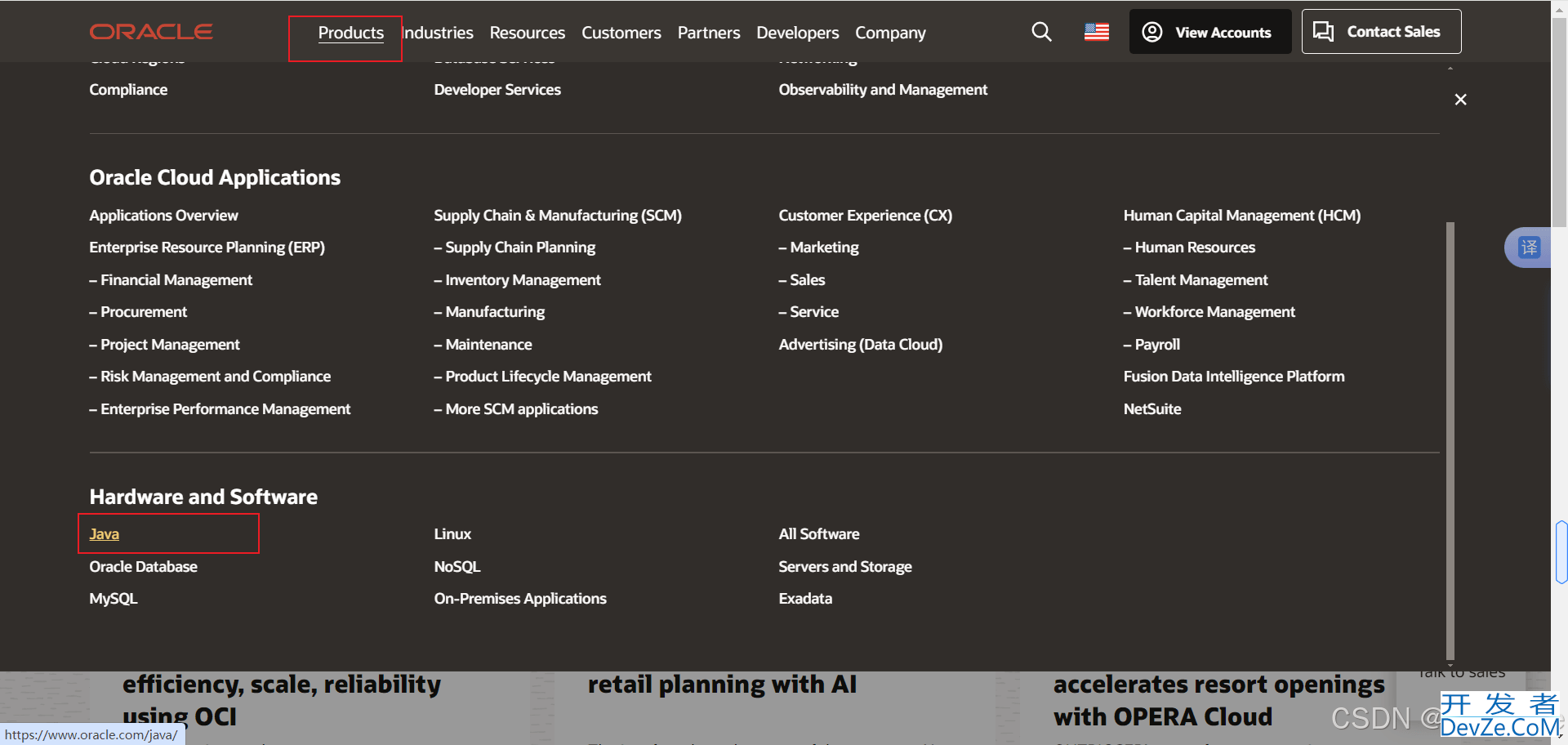This screenshot has width=1568, height=745.
Task: Open Developer Services link
Action: pyautogui.click(x=497, y=90)
